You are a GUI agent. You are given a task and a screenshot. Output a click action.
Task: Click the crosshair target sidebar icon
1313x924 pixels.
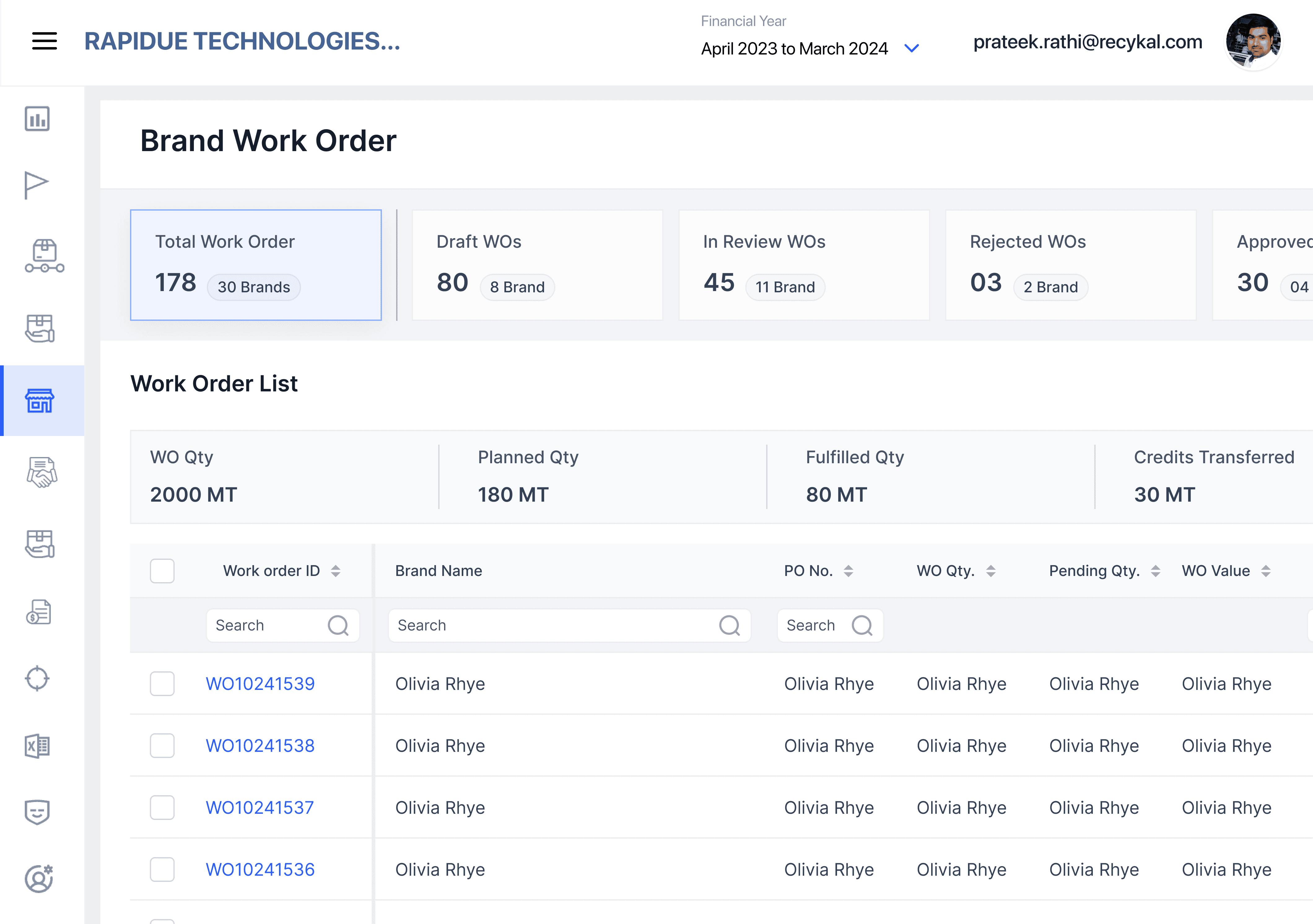37,678
